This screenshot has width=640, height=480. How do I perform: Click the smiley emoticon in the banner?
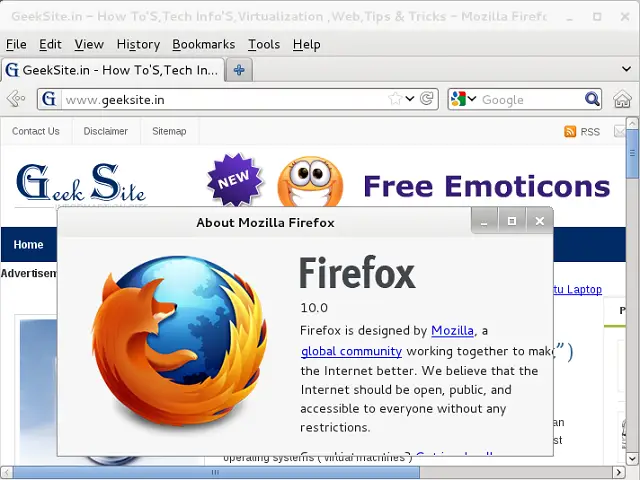tap(310, 182)
